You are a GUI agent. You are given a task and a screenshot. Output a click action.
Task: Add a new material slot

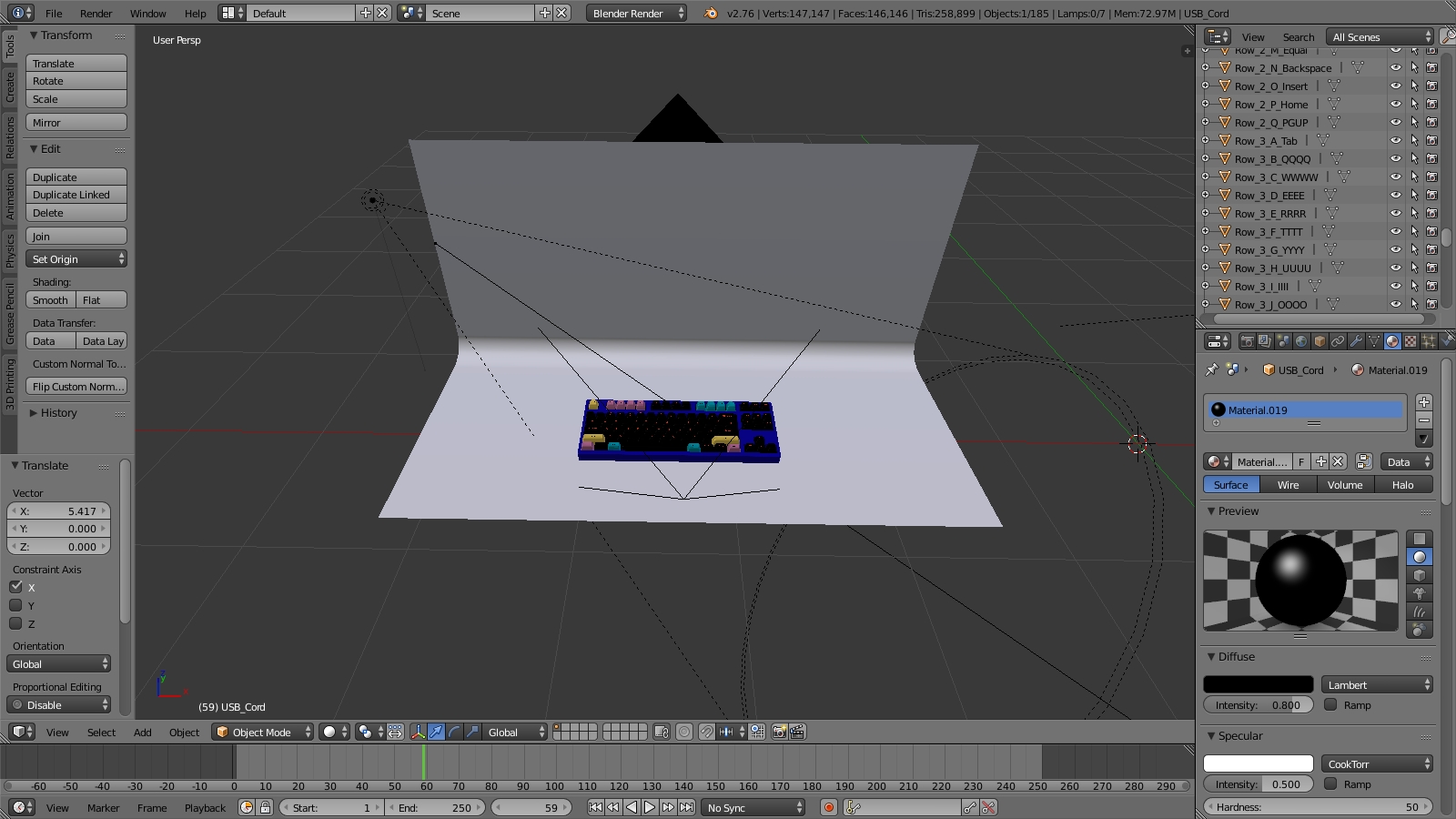(1424, 401)
